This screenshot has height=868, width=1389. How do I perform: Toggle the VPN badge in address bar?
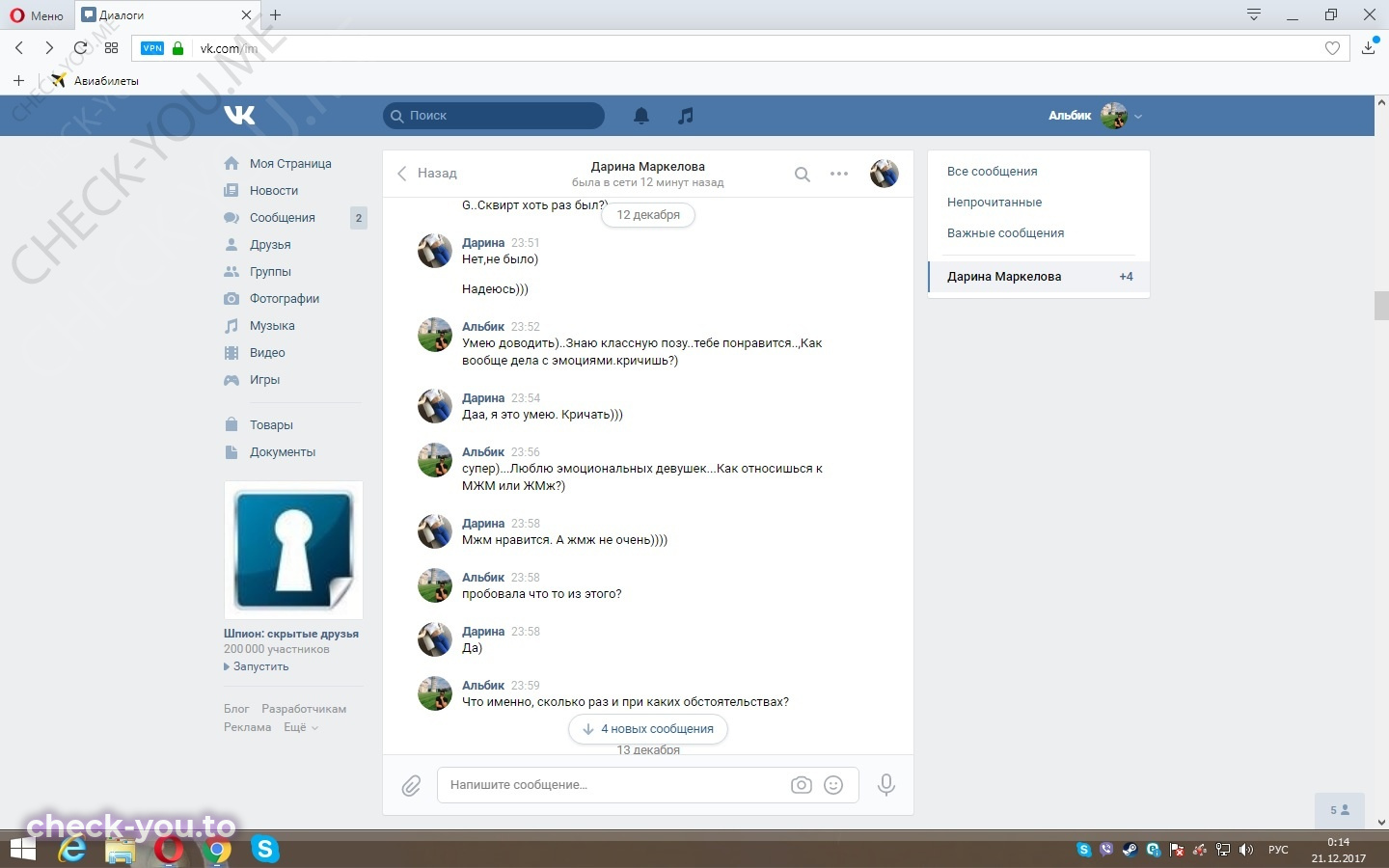click(x=152, y=48)
